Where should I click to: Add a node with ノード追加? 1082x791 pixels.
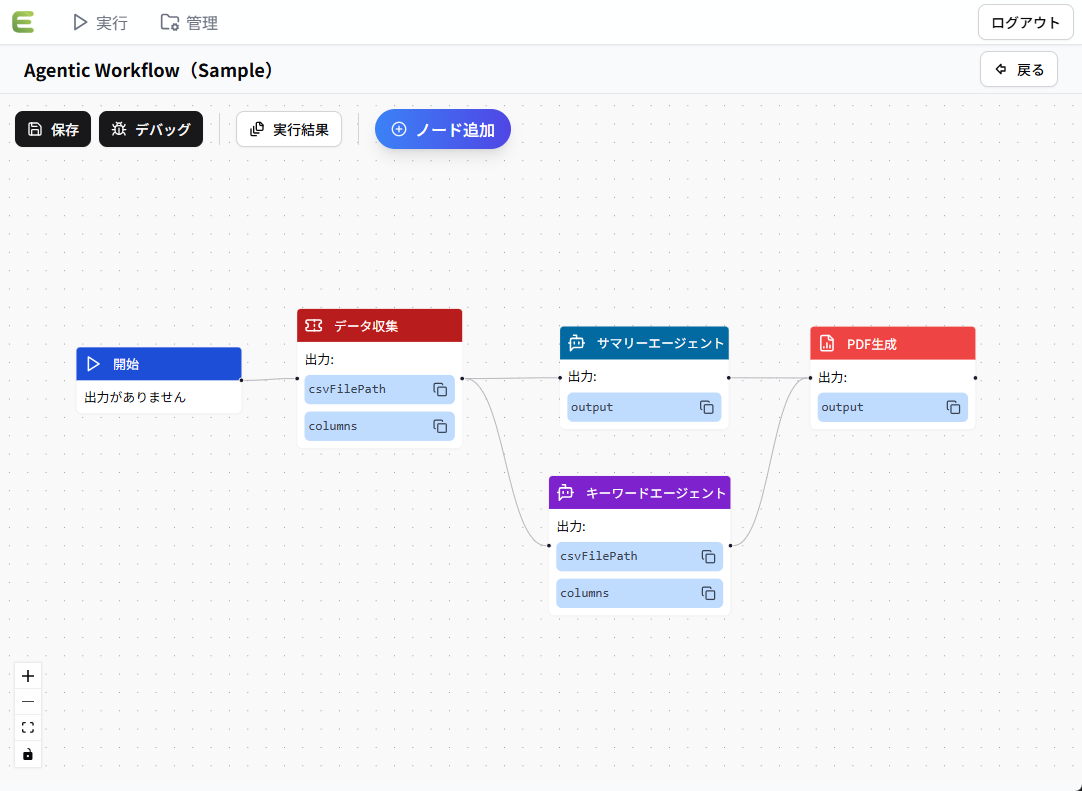[x=443, y=129]
